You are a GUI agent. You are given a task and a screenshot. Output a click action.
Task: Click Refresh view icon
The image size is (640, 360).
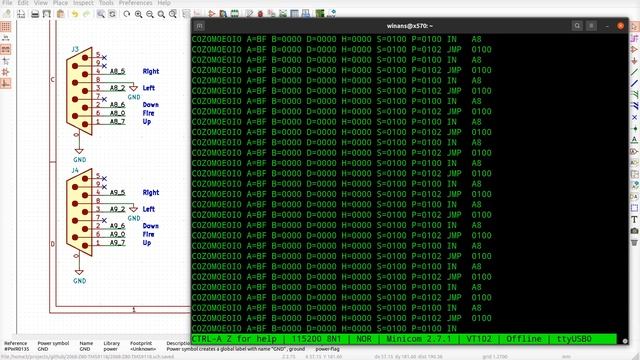(x=127, y=14)
